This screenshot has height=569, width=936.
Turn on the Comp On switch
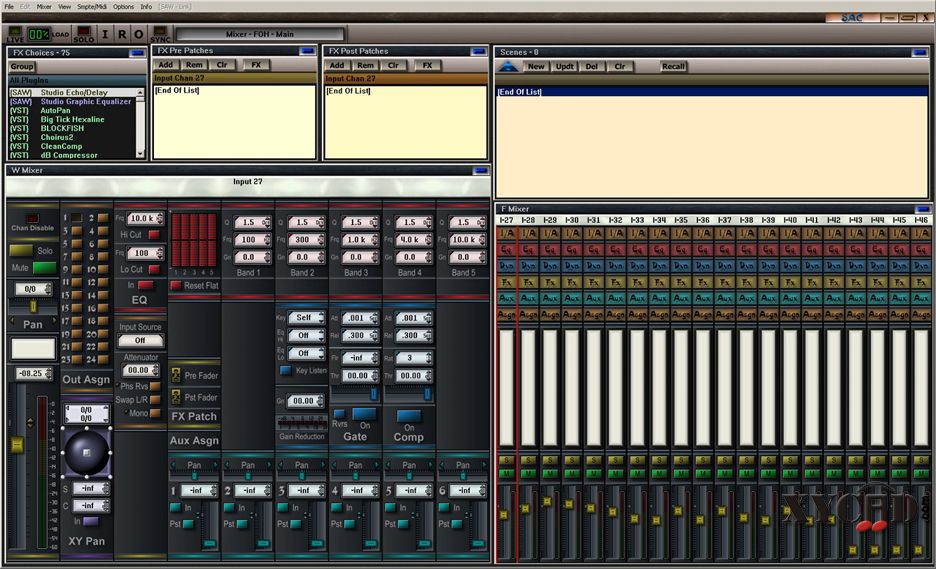[409, 416]
